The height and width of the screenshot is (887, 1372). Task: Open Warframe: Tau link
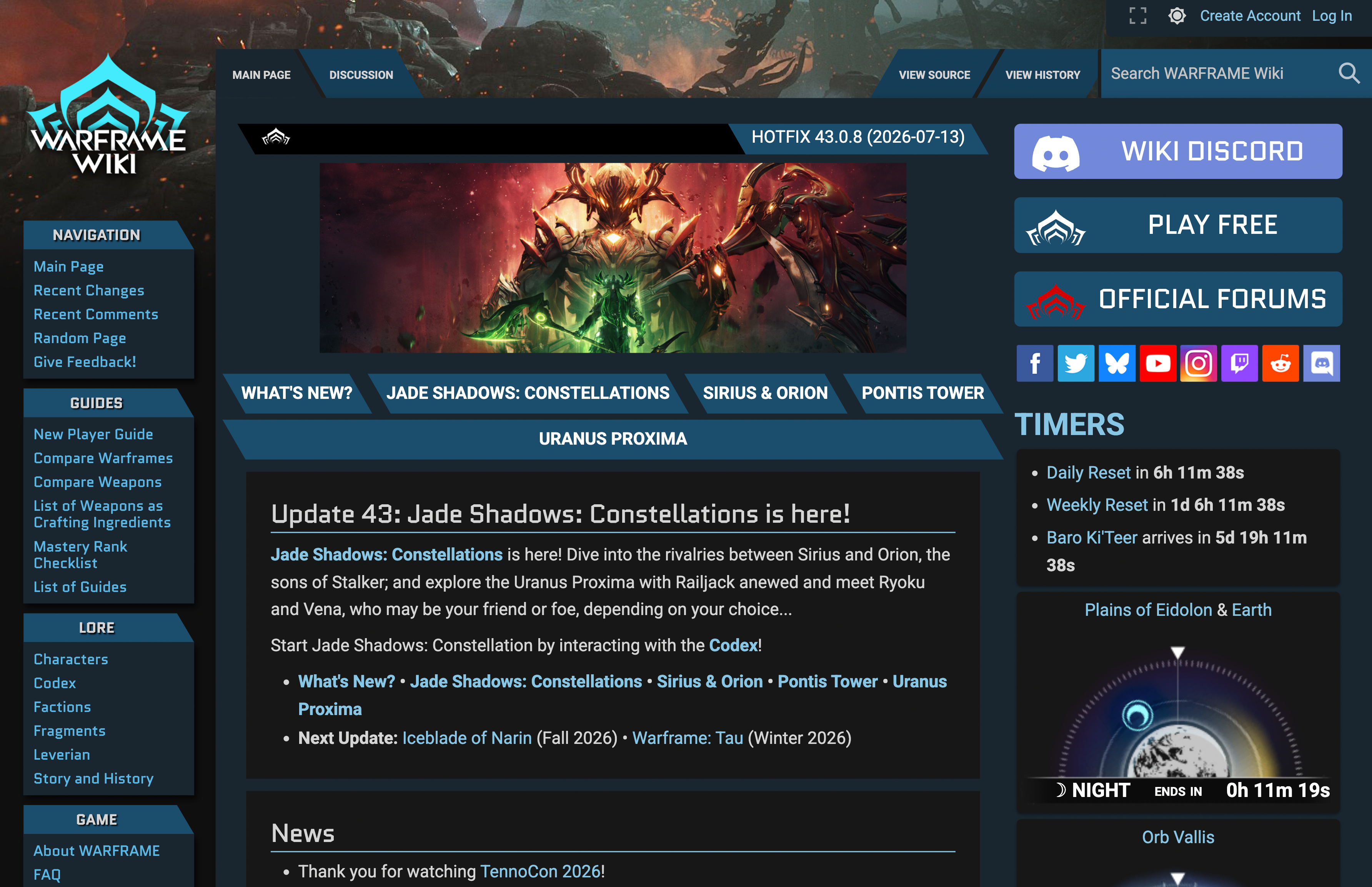(688, 739)
